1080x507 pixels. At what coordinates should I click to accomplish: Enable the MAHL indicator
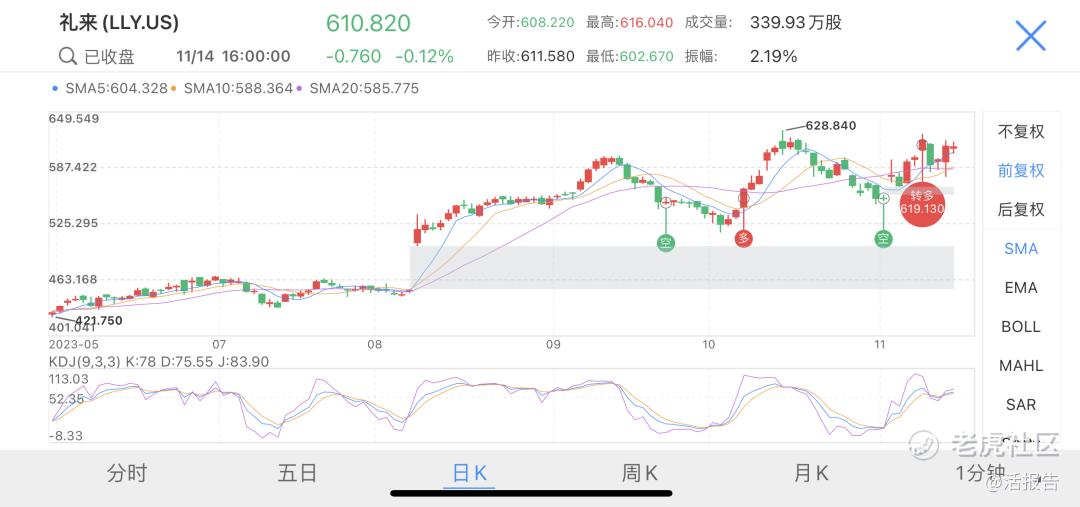click(x=1020, y=366)
